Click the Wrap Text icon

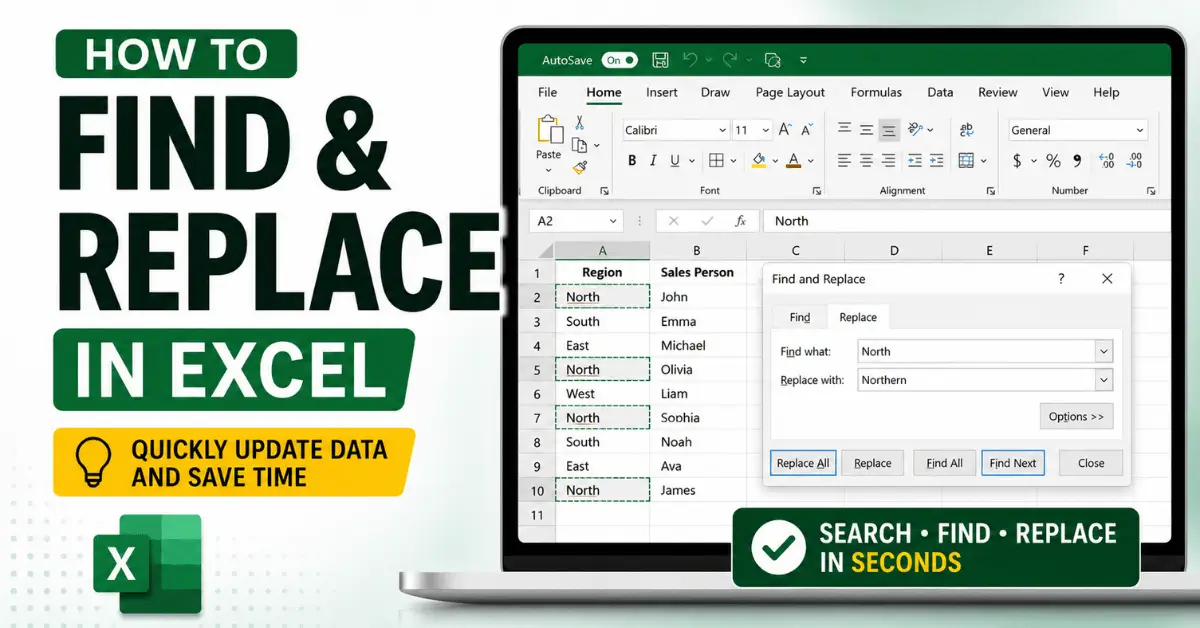tap(966, 130)
